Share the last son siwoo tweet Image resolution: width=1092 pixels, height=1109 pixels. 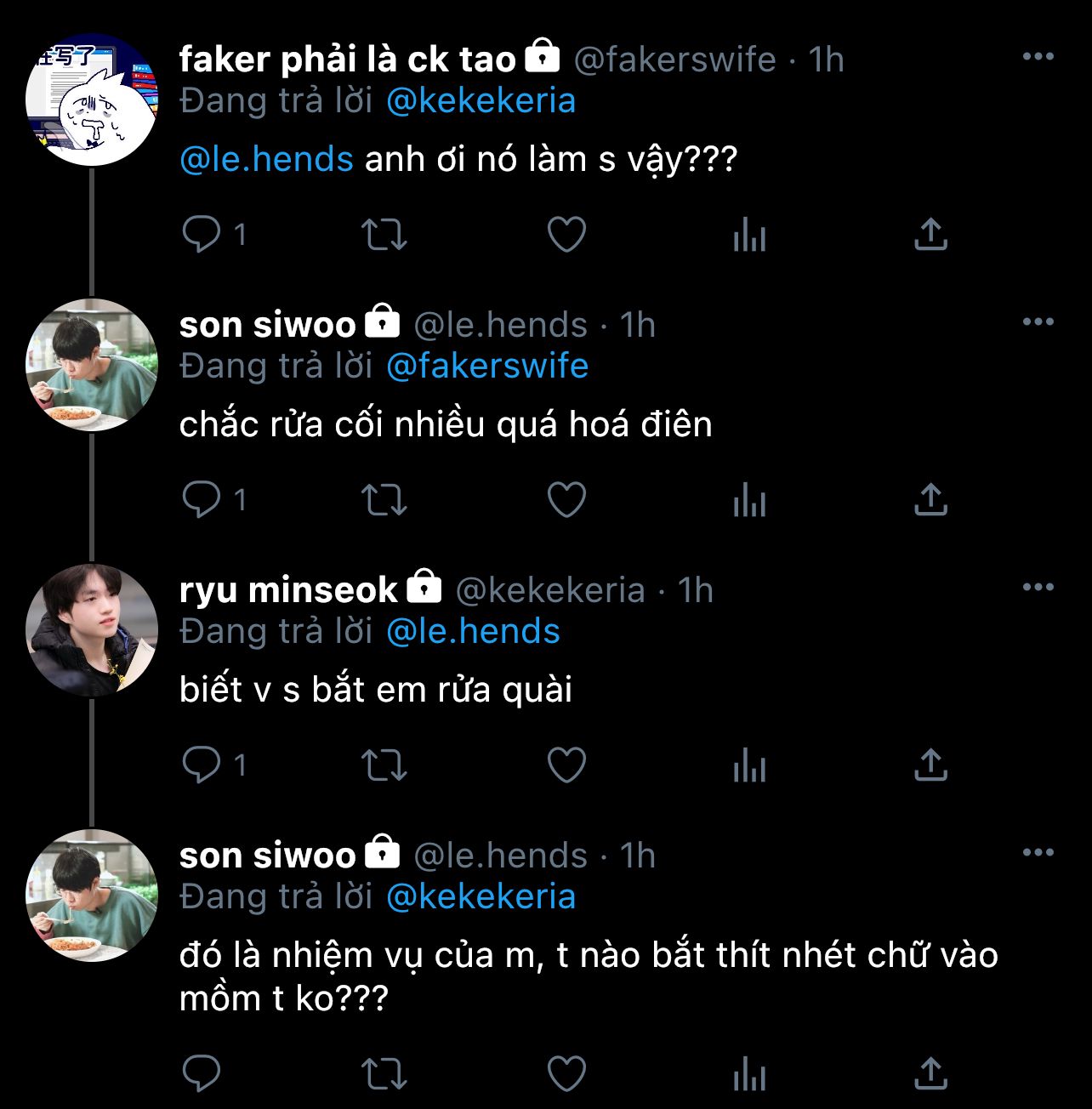(x=930, y=1073)
